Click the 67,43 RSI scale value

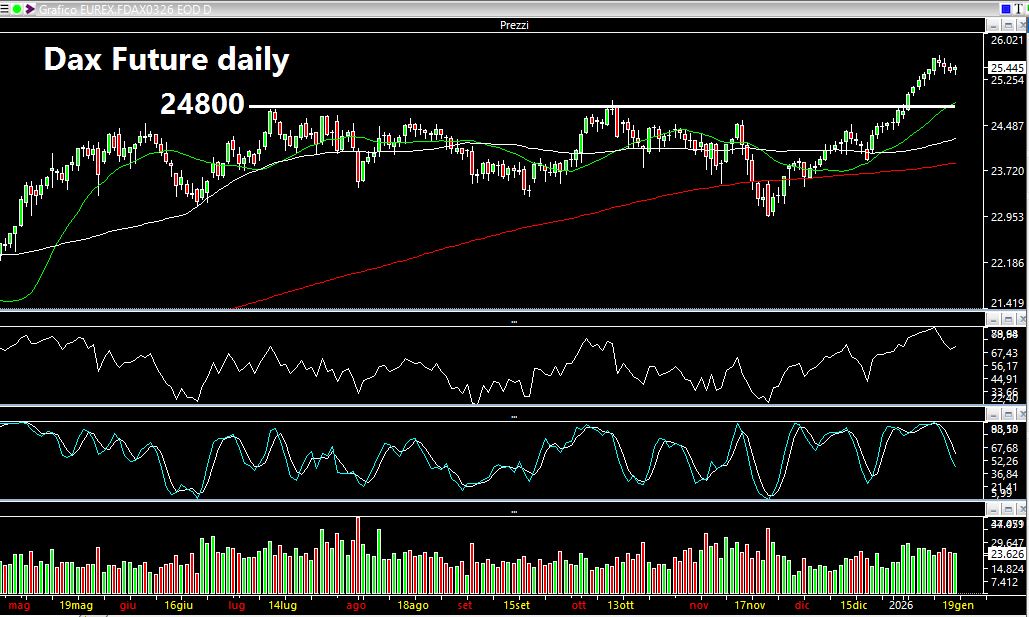tap(1004, 353)
